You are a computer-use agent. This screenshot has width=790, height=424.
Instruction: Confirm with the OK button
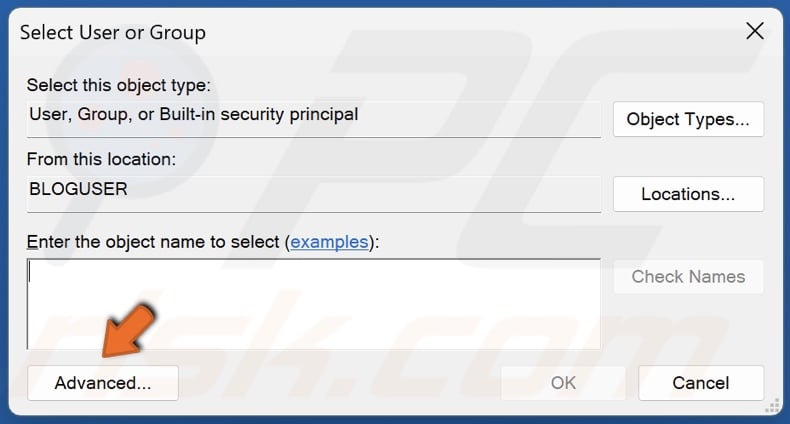click(563, 383)
